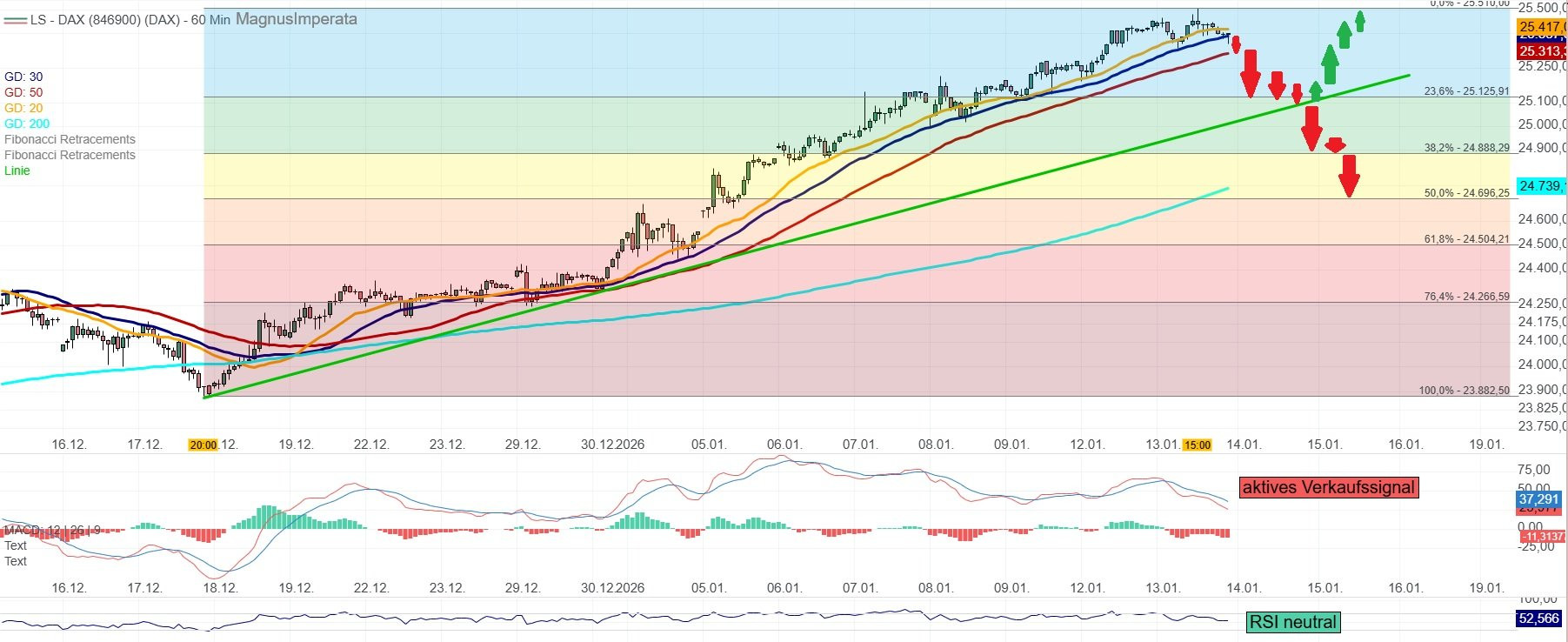Select the 15:00 time marker on the axis
Image resolution: width=1568 pixels, height=642 pixels.
point(1197,445)
